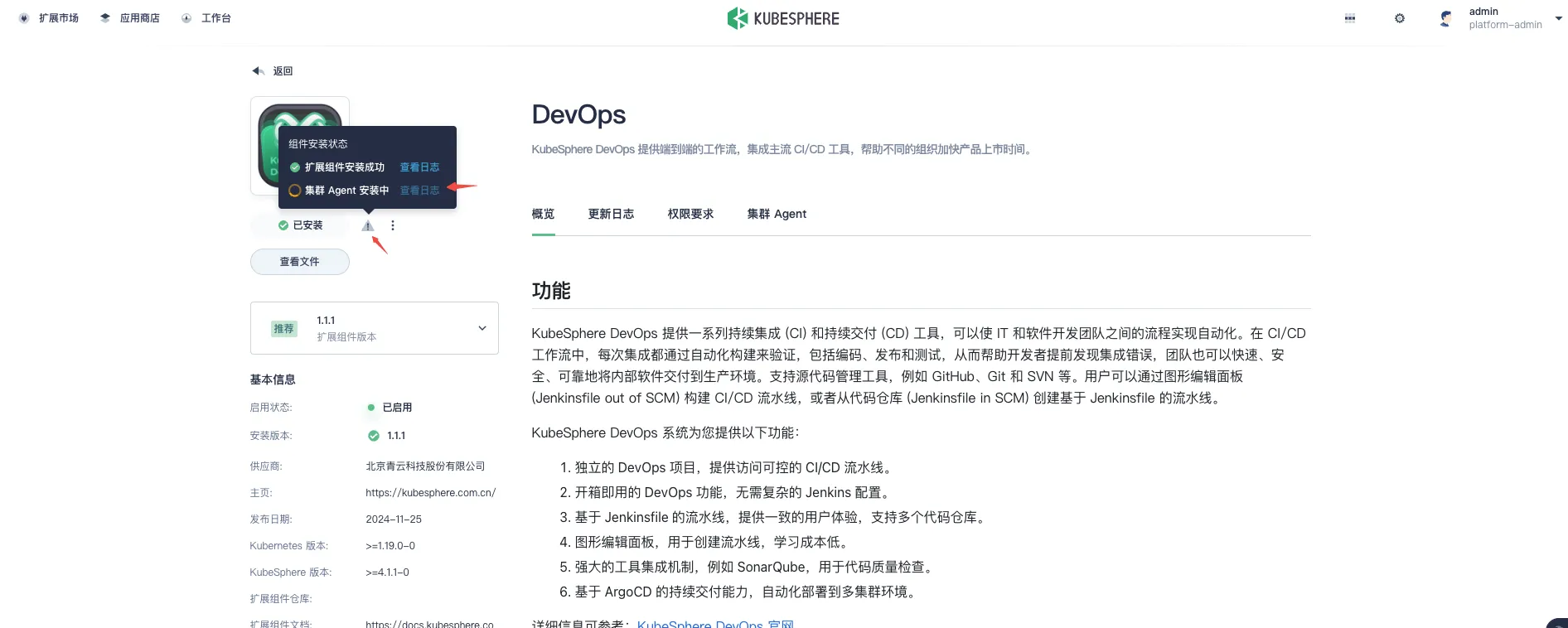This screenshot has width=1568, height=628.
Task: Switch to the 更新日志 tab
Action: pos(611,214)
